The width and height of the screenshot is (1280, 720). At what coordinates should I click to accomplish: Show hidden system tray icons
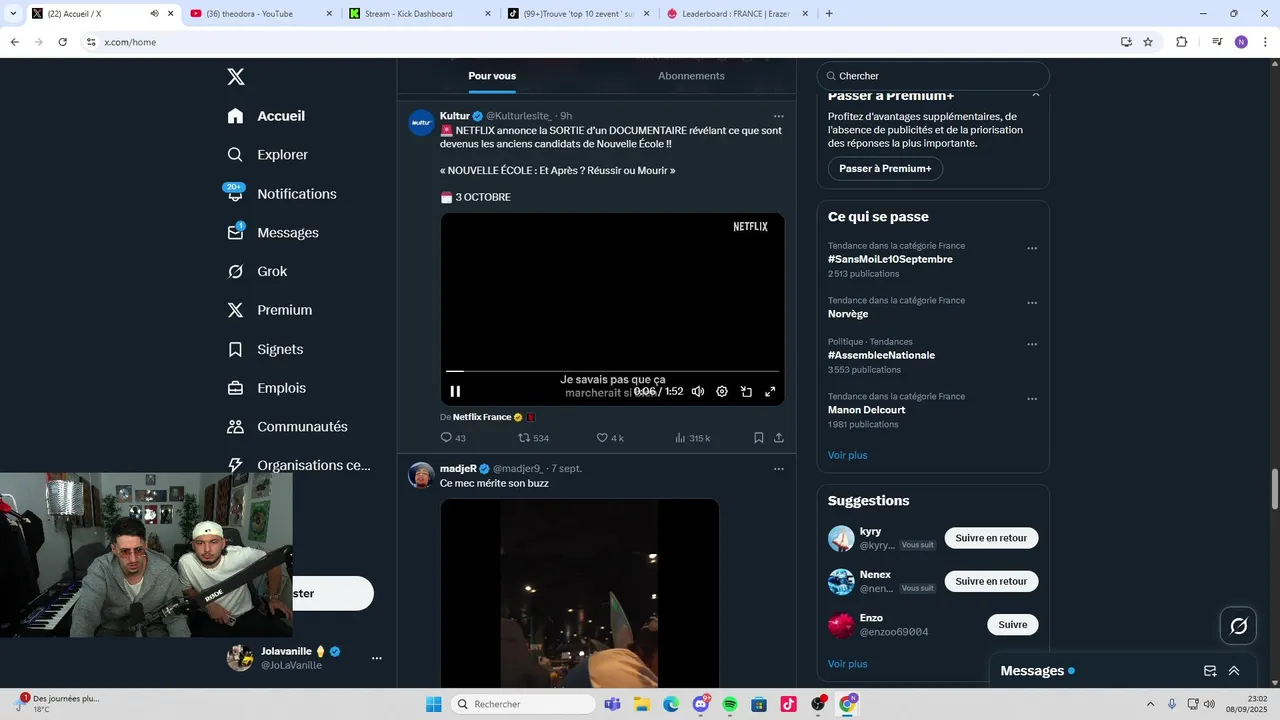(x=1150, y=704)
